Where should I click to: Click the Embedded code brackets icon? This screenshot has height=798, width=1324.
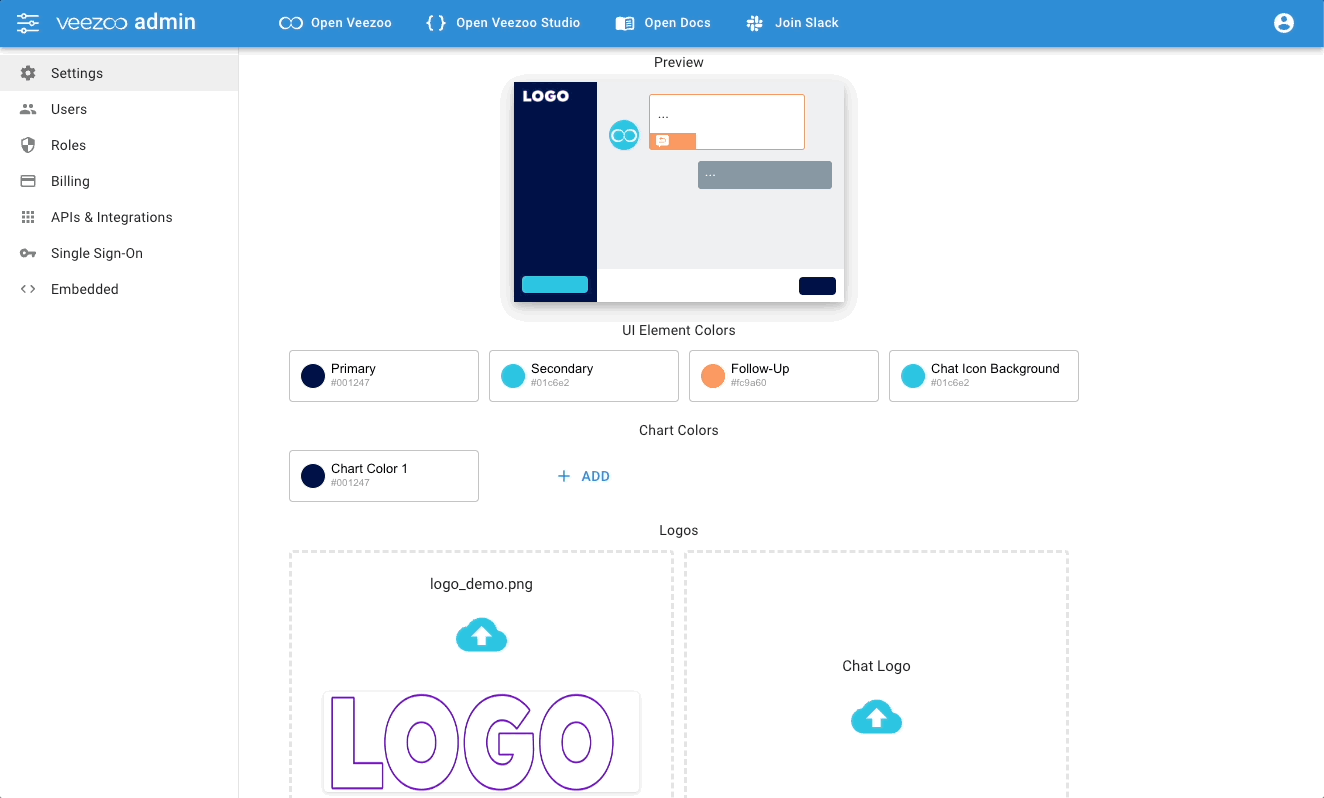point(28,289)
